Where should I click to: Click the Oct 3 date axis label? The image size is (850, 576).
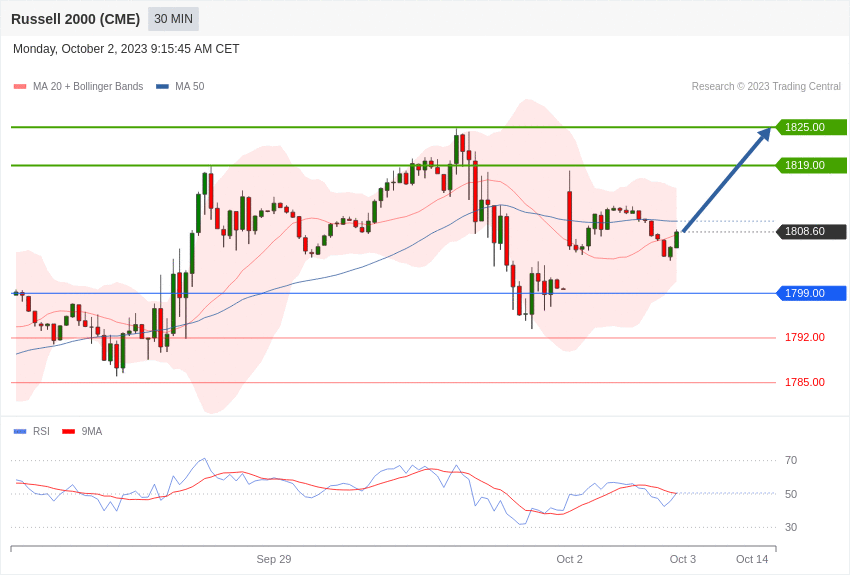[x=683, y=559]
